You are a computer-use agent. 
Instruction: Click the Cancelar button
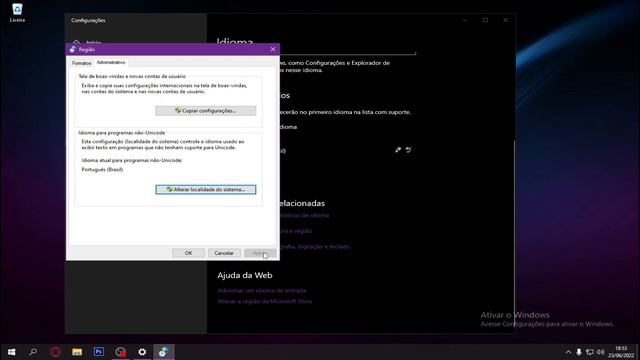(x=224, y=253)
